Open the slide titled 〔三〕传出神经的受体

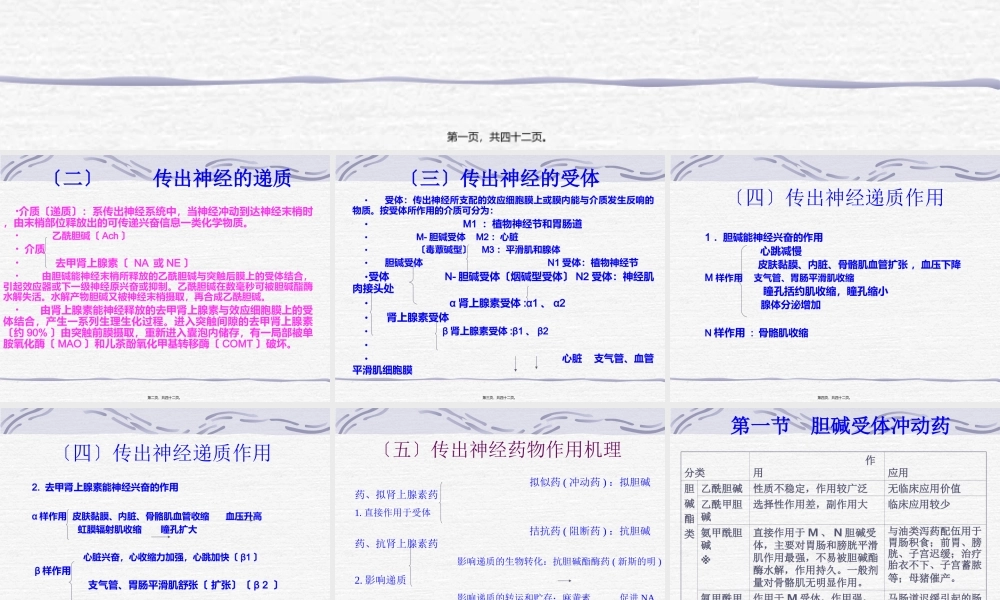click(x=500, y=265)
